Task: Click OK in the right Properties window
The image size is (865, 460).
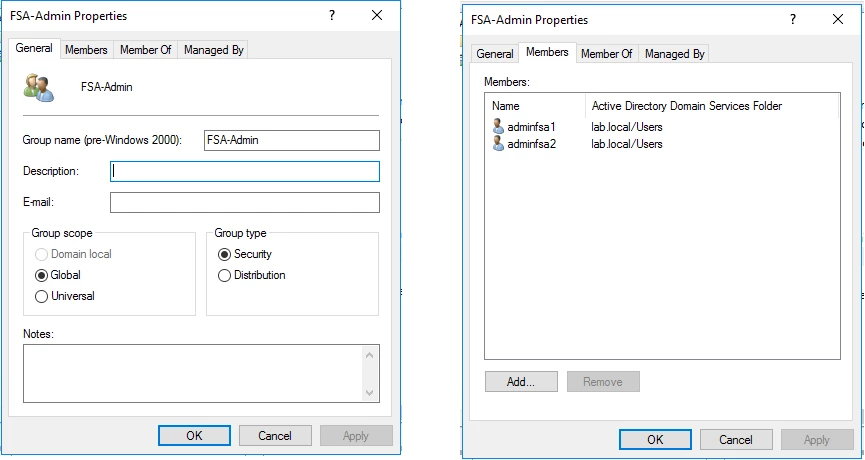Action: tap(655, 440)
